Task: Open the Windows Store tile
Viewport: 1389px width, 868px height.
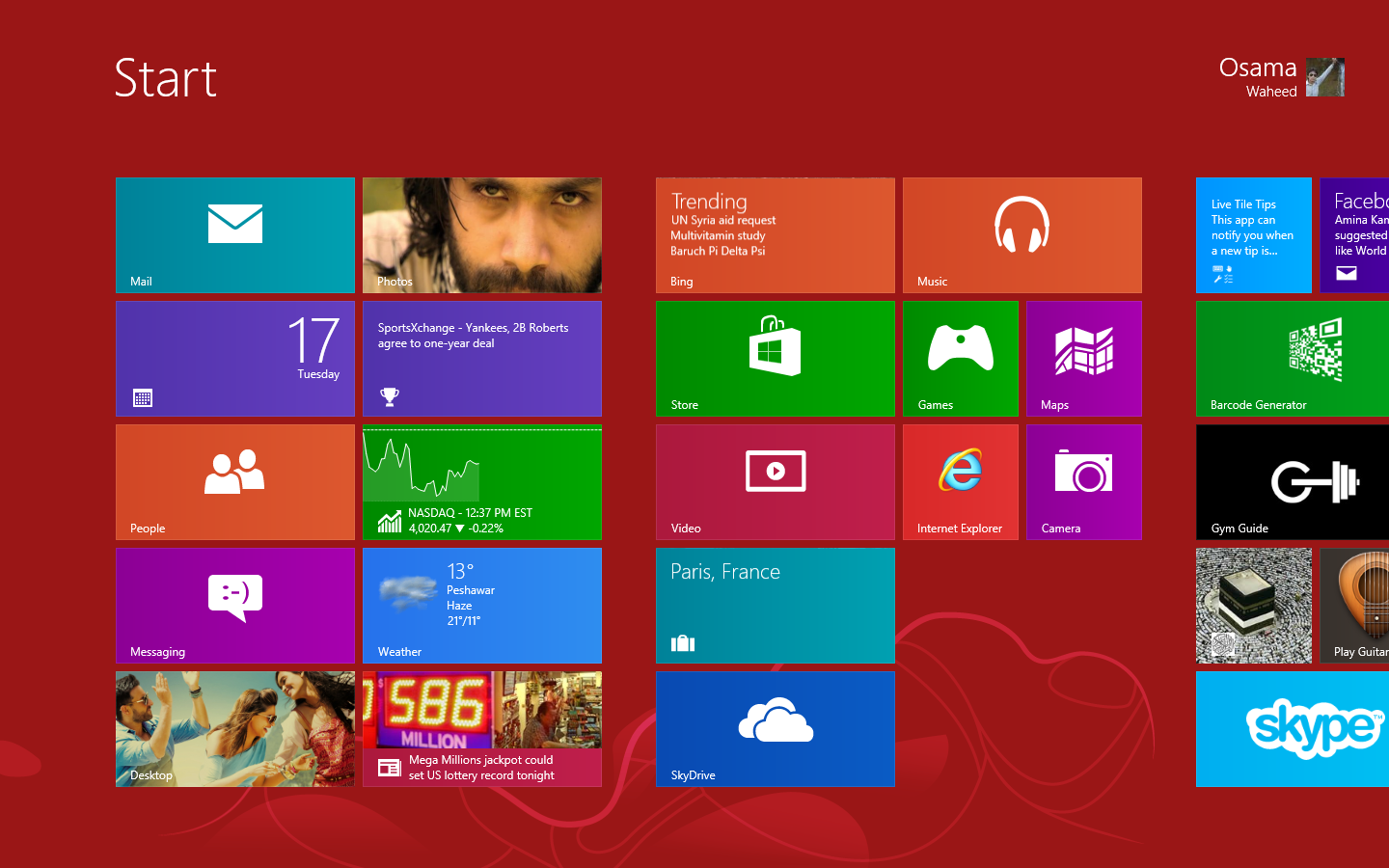Action: pos(776,359)
